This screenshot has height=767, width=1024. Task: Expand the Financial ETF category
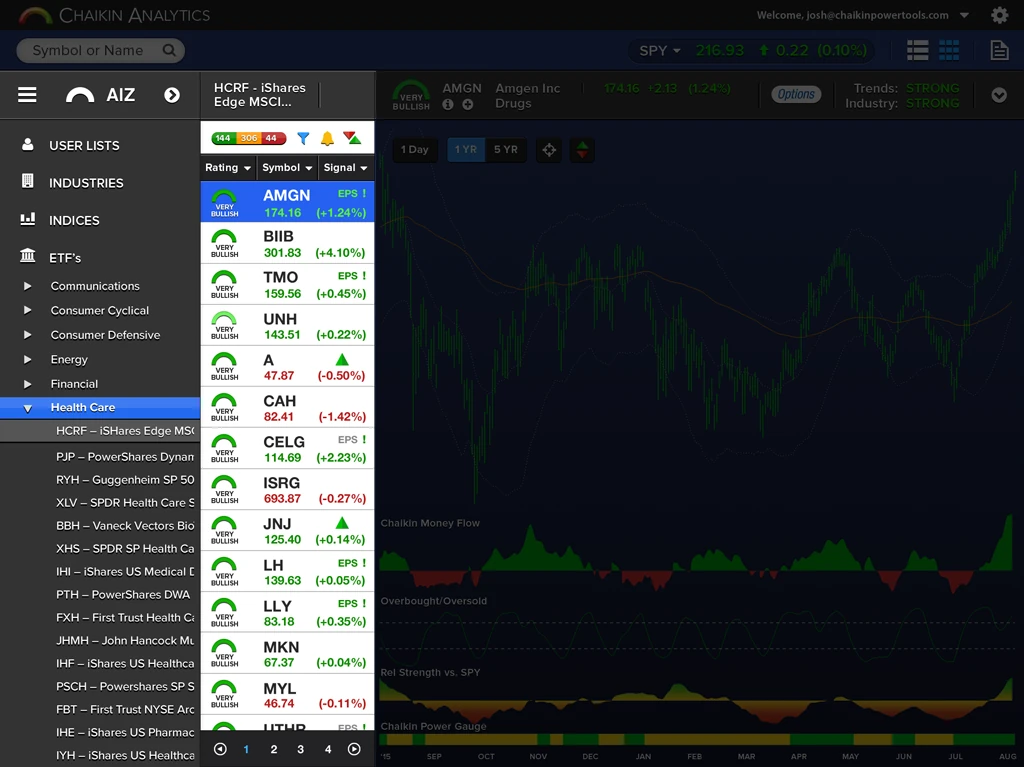tap(27, 384)
